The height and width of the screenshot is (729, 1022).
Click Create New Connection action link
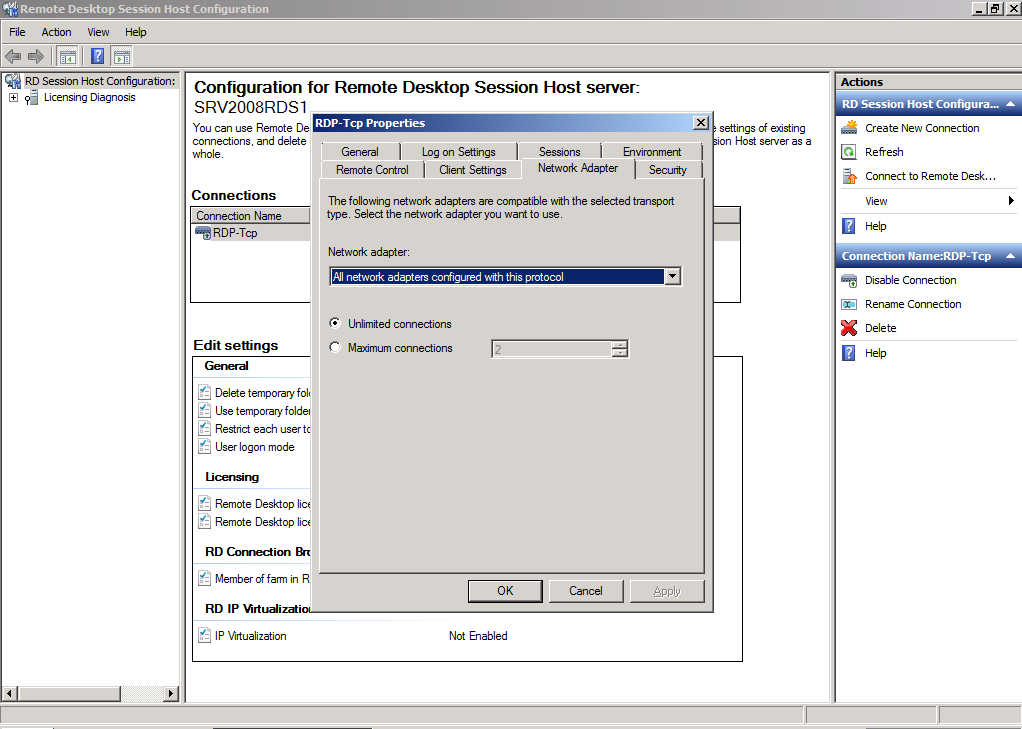pyautogui.click(x=922, y=128)
